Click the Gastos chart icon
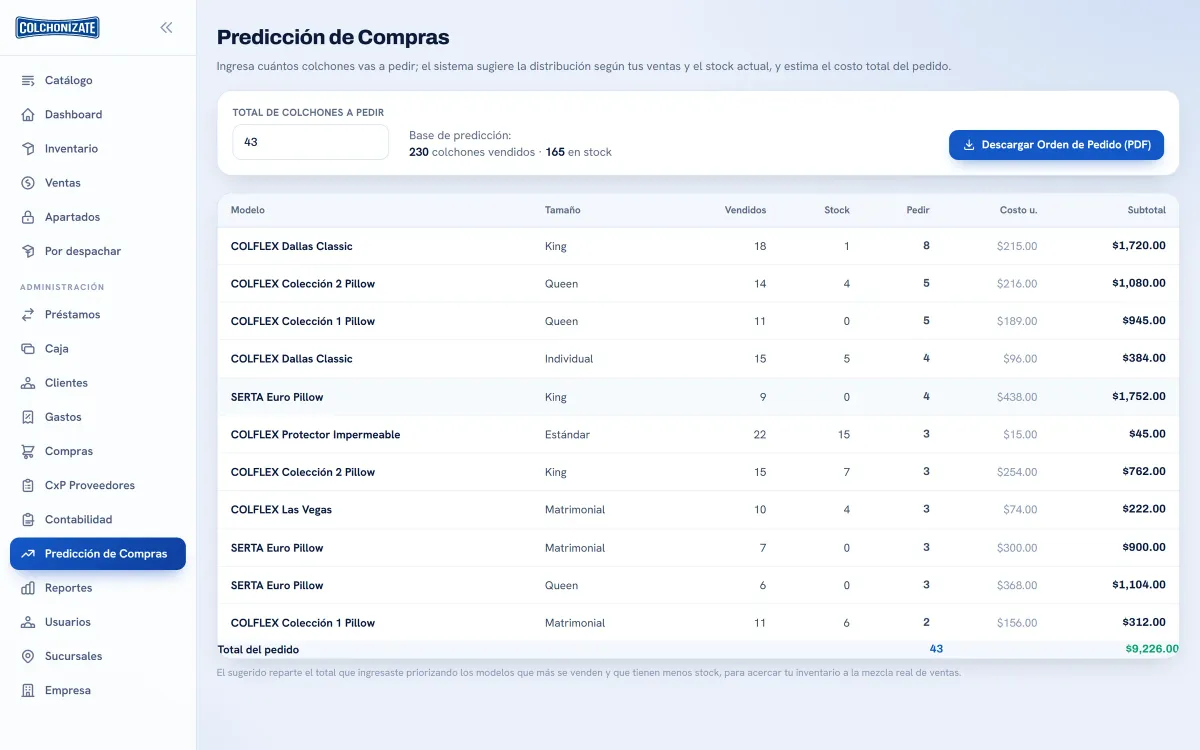Screen dimensions: 1200x750 coord(28,417)
